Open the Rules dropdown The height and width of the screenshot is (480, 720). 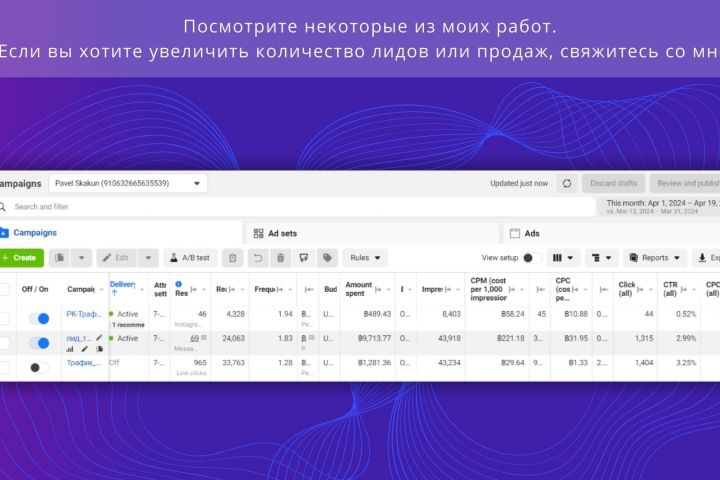click(x=365, y=258)
